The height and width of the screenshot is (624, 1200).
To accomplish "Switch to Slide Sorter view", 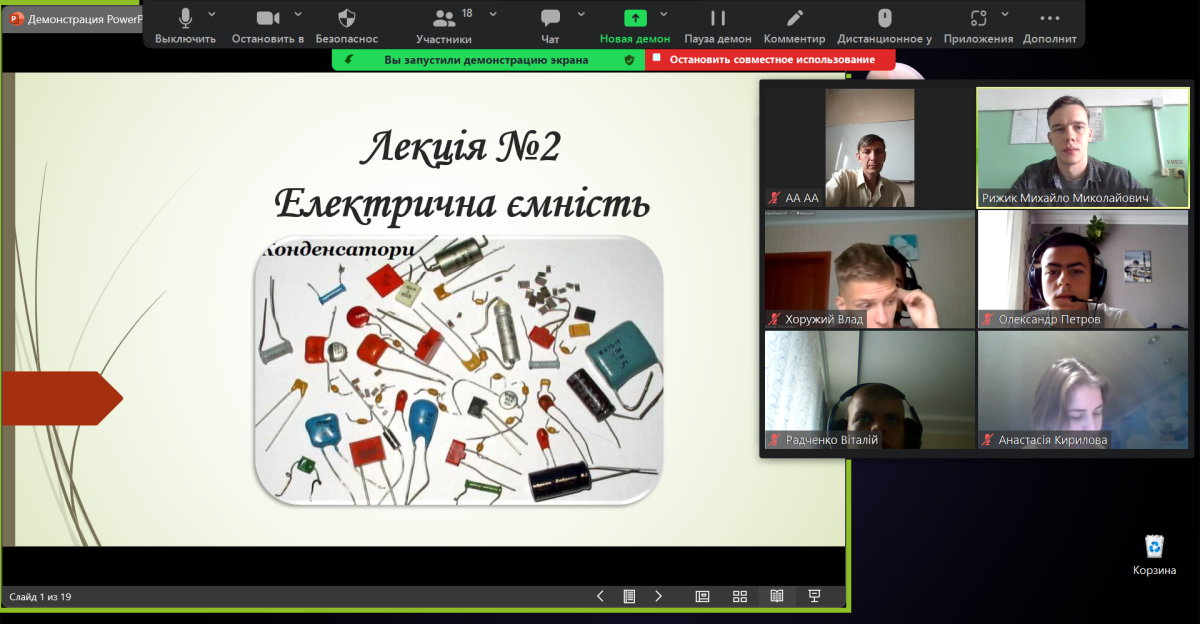I will tap(740, 596).
